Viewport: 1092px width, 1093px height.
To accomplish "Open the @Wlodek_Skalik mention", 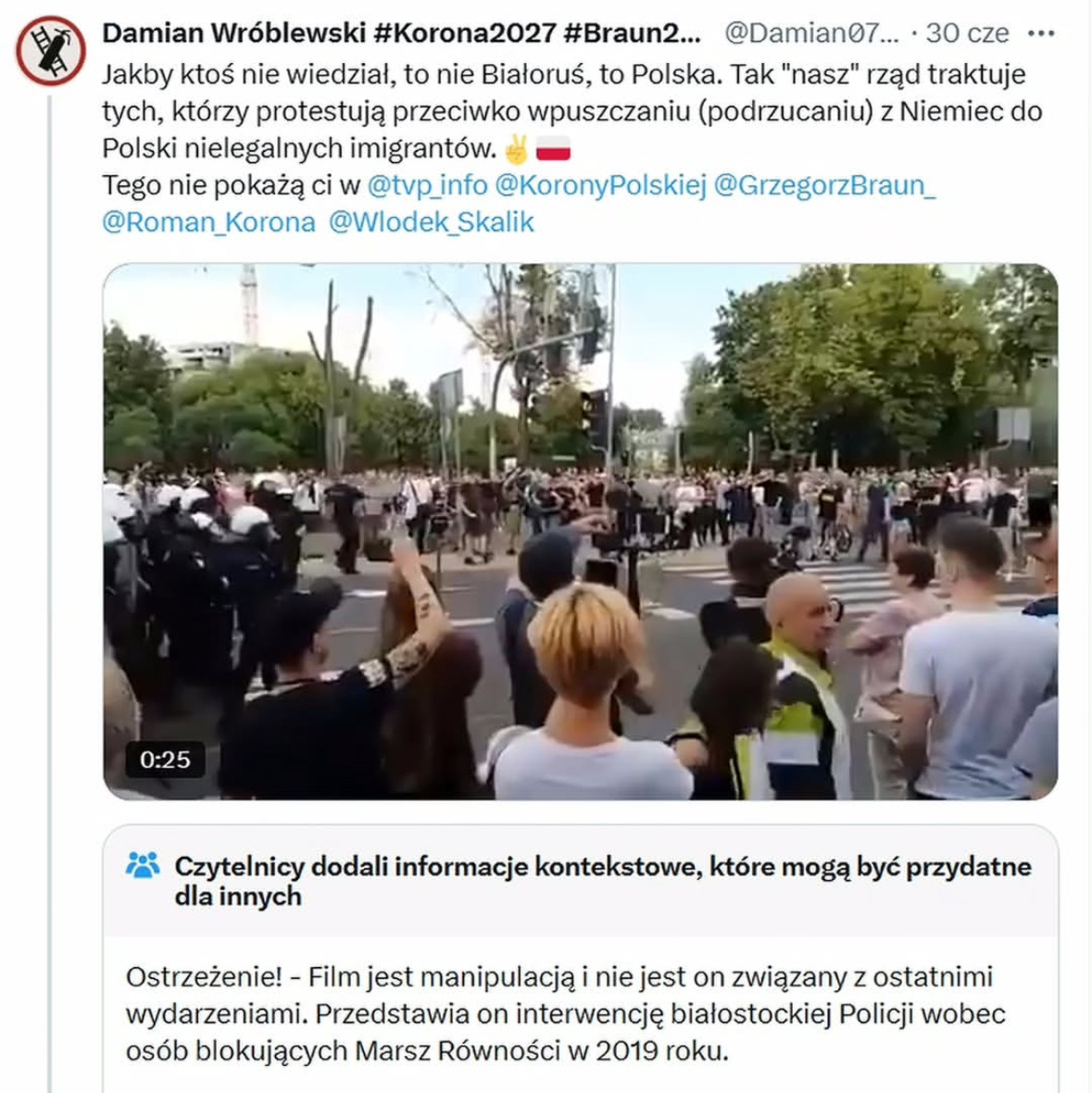I will 432,222.
